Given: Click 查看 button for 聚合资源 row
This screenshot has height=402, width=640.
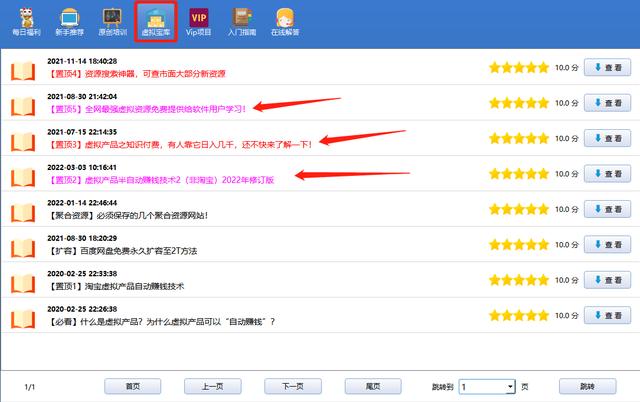Looking at the screenshot, I should [x=607, y=209].
